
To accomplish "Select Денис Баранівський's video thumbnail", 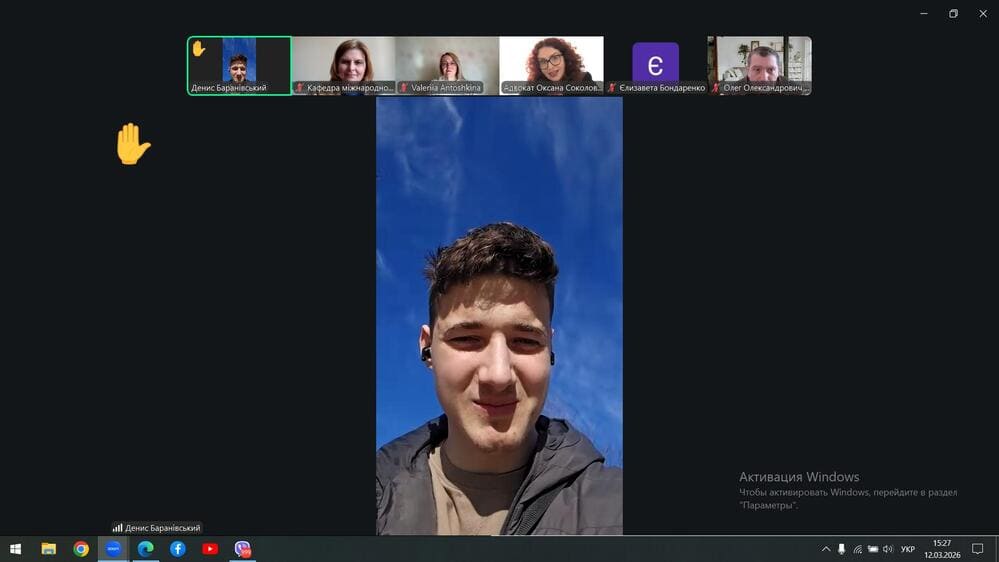I will 239,65.
